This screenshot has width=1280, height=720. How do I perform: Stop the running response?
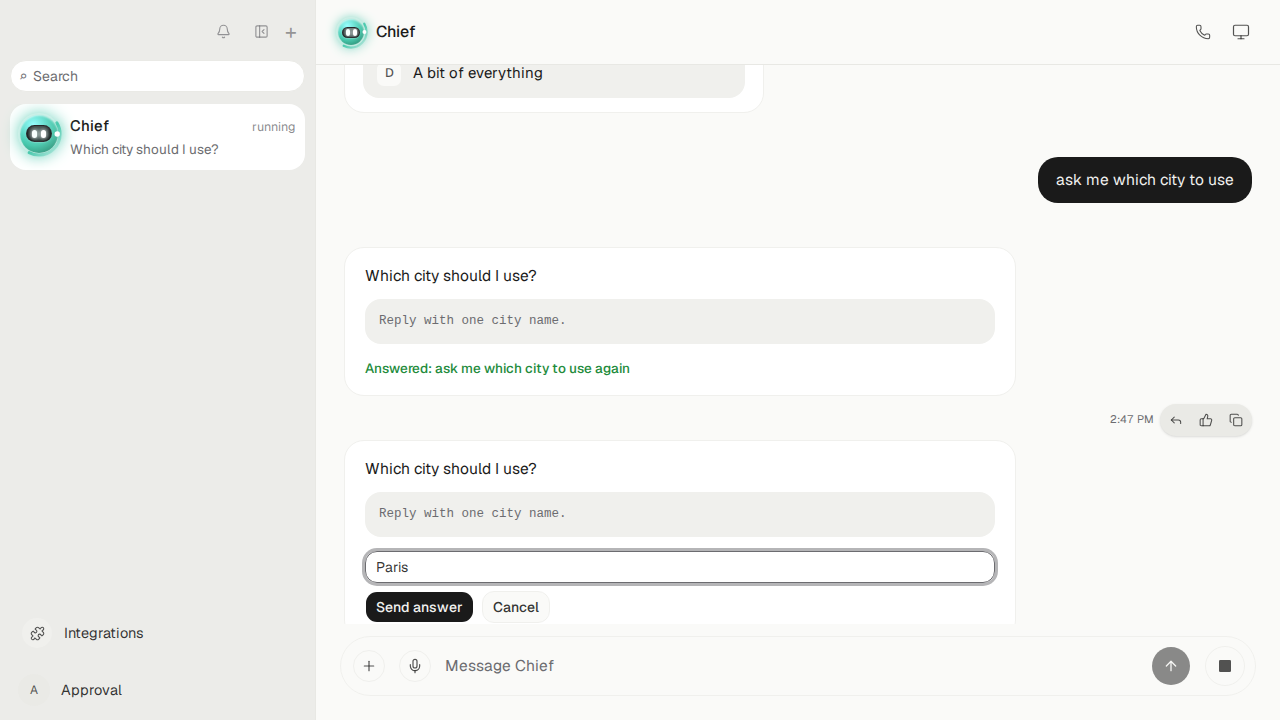click(1225, 666)
